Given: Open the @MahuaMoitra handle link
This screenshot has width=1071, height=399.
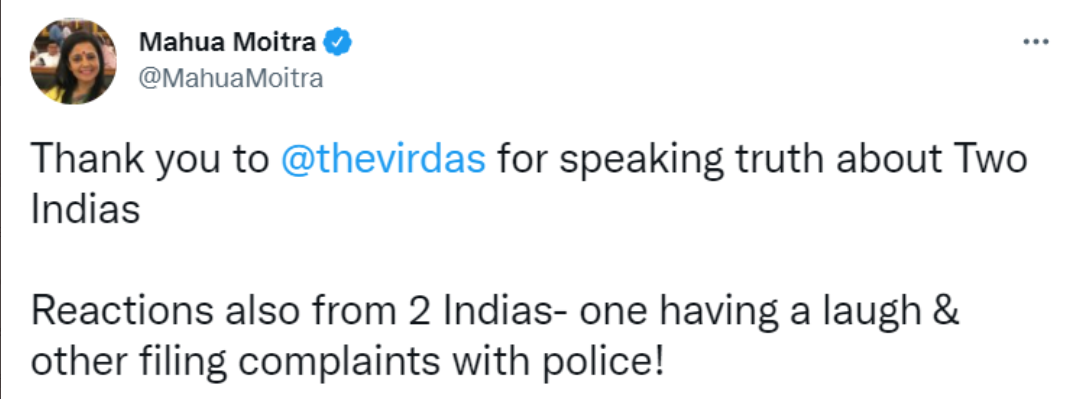Looking at the screenshot, I should (x=231, y=79).
